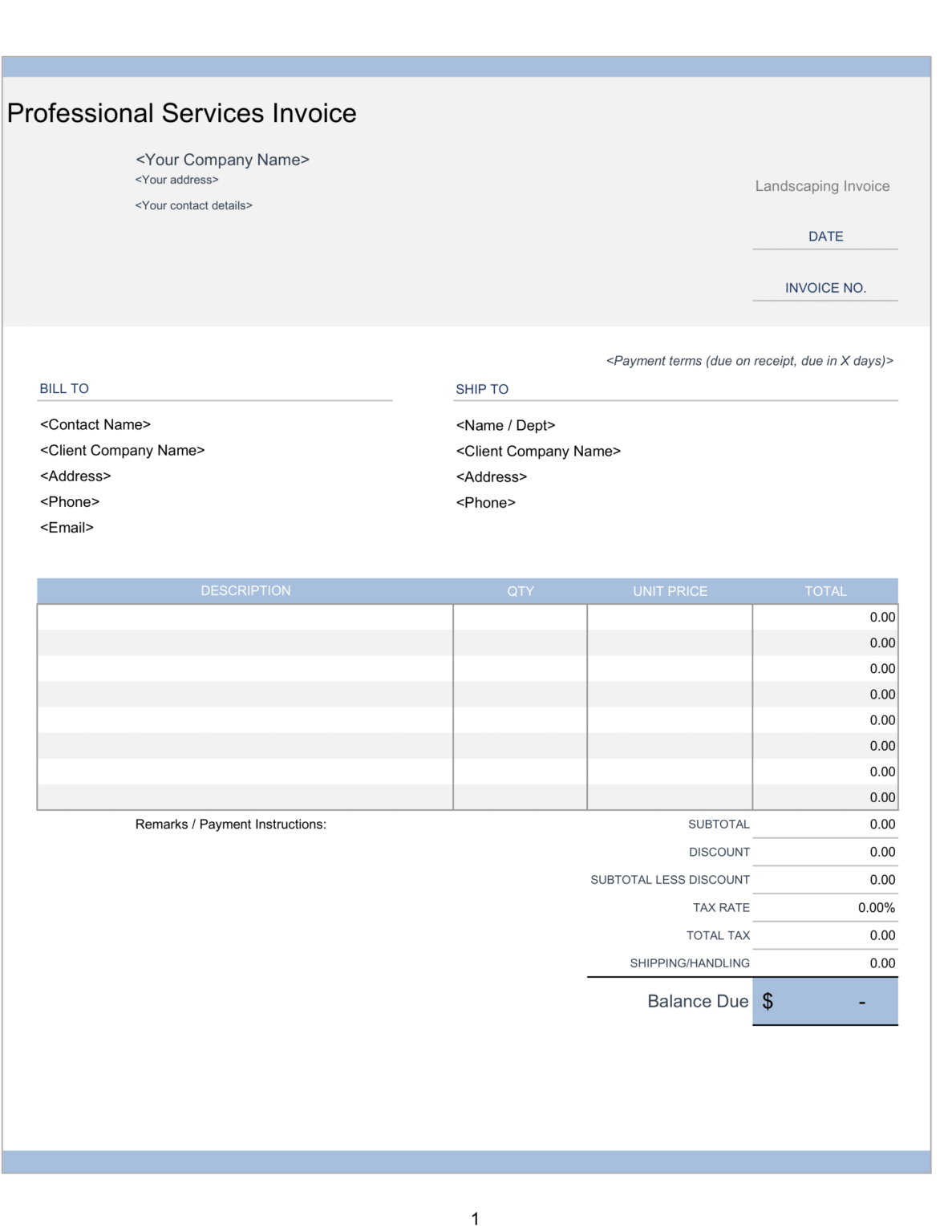The height and width of the screenshot is (1232, 952).
Task: Click the <Email> field under BILL TO
Action: (67, 527)
